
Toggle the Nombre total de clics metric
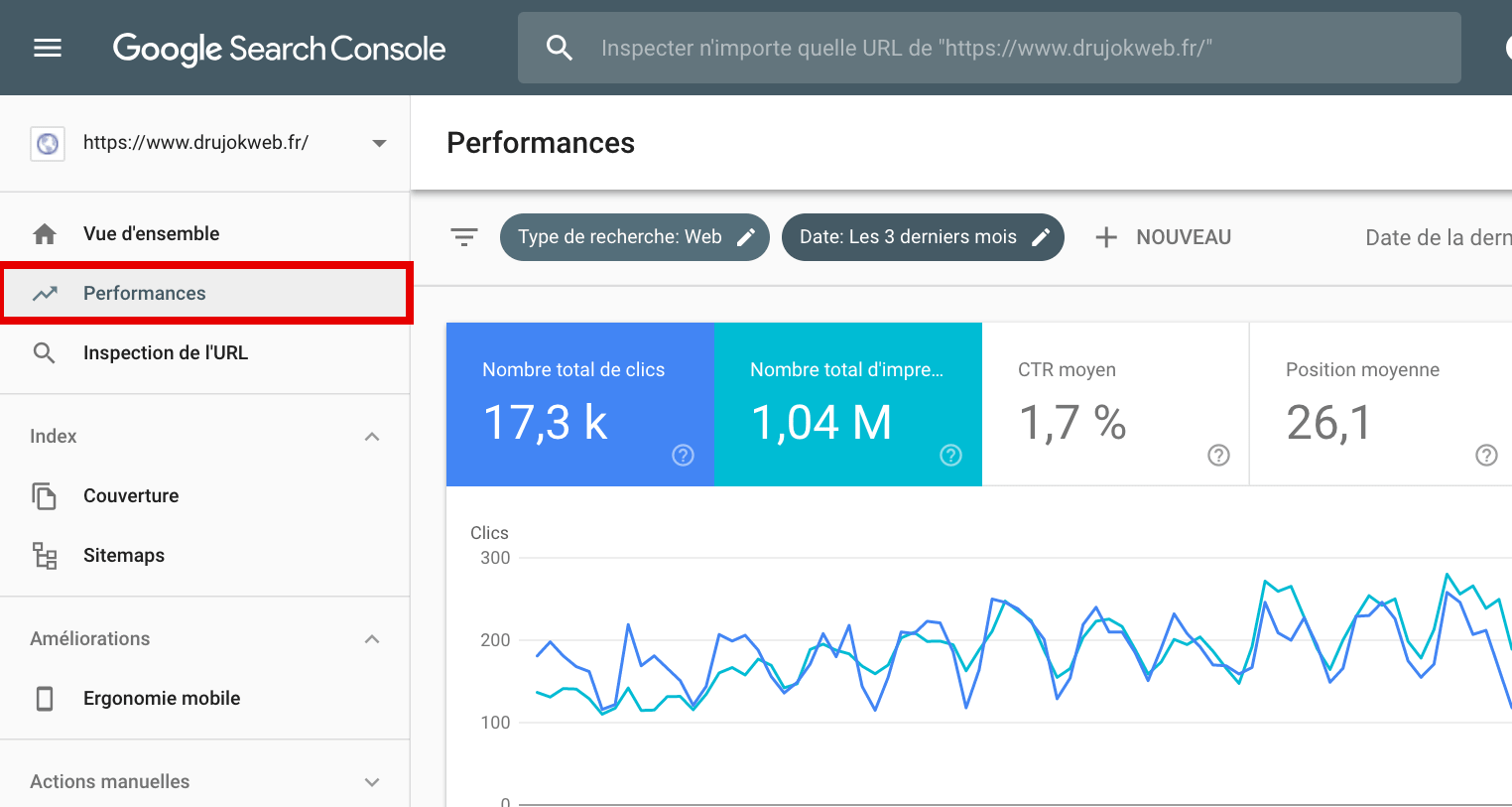click(x=580, y=404)
